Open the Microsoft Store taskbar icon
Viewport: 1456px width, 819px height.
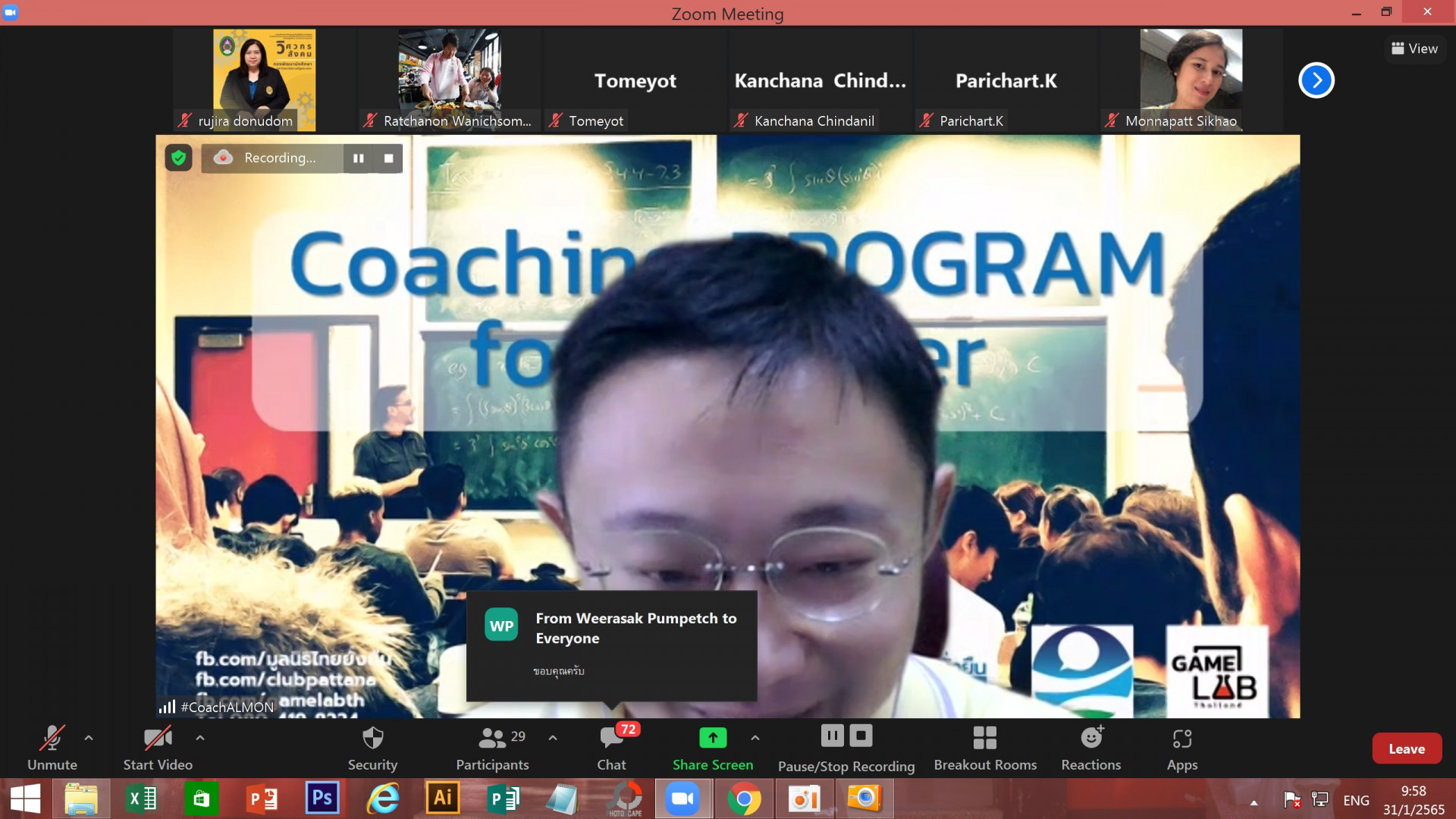coord(201,799)
